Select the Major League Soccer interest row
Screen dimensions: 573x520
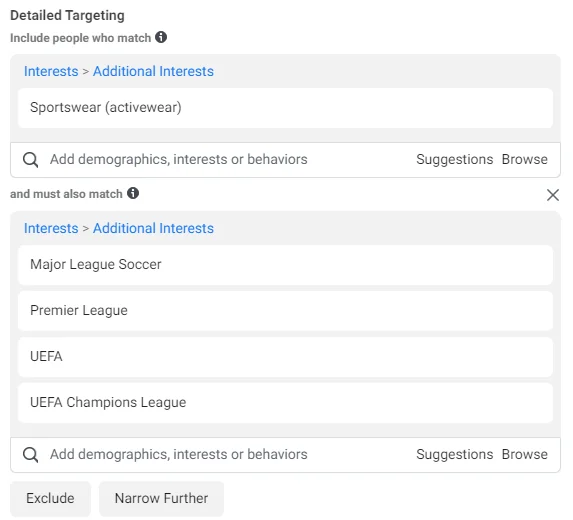pos(285,265)
